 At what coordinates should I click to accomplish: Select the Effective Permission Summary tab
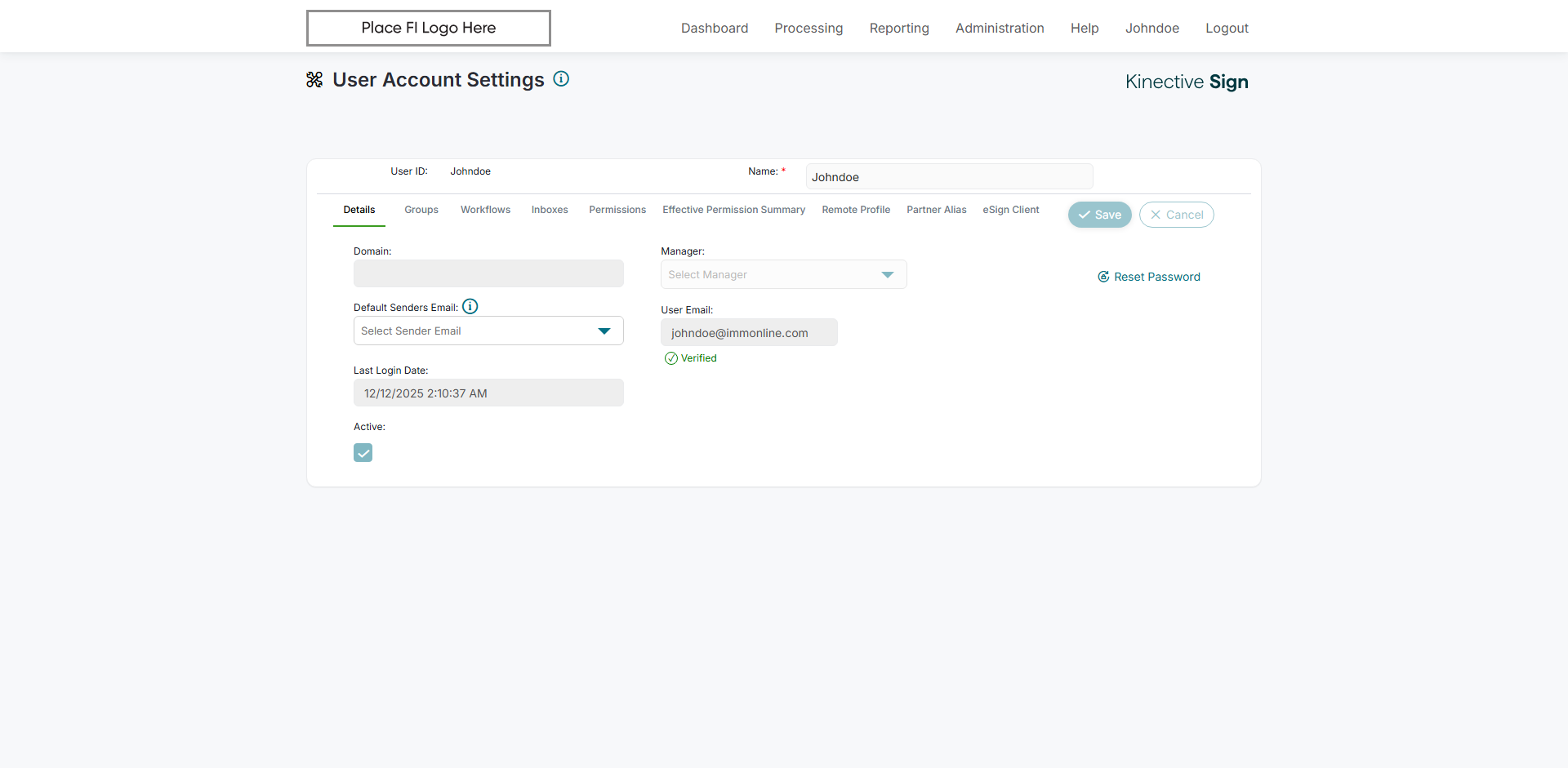pyautogui.click(x=733, y=210)
